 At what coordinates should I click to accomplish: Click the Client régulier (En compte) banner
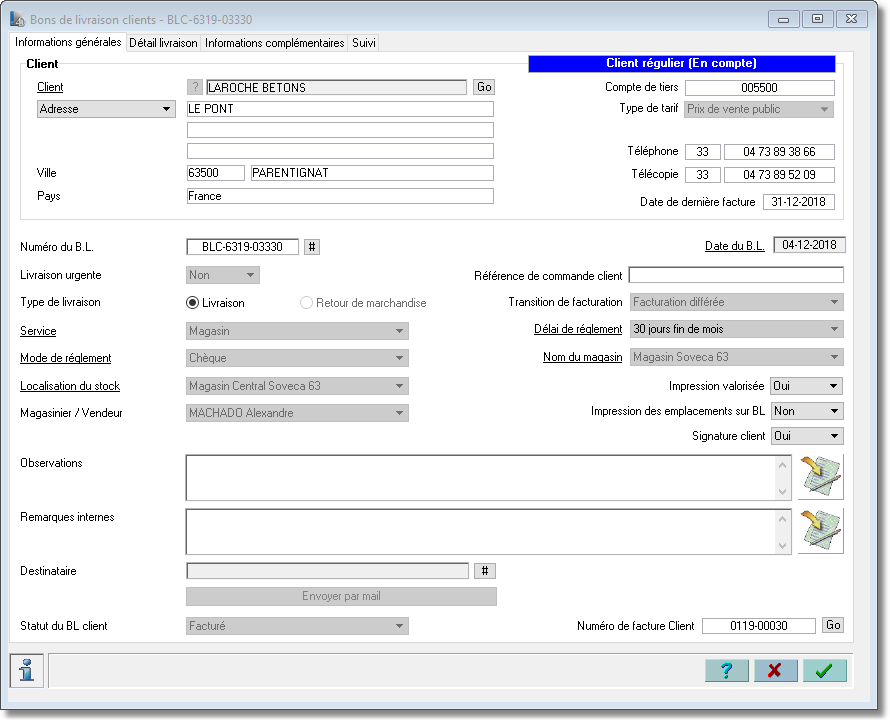pos(682,64)
